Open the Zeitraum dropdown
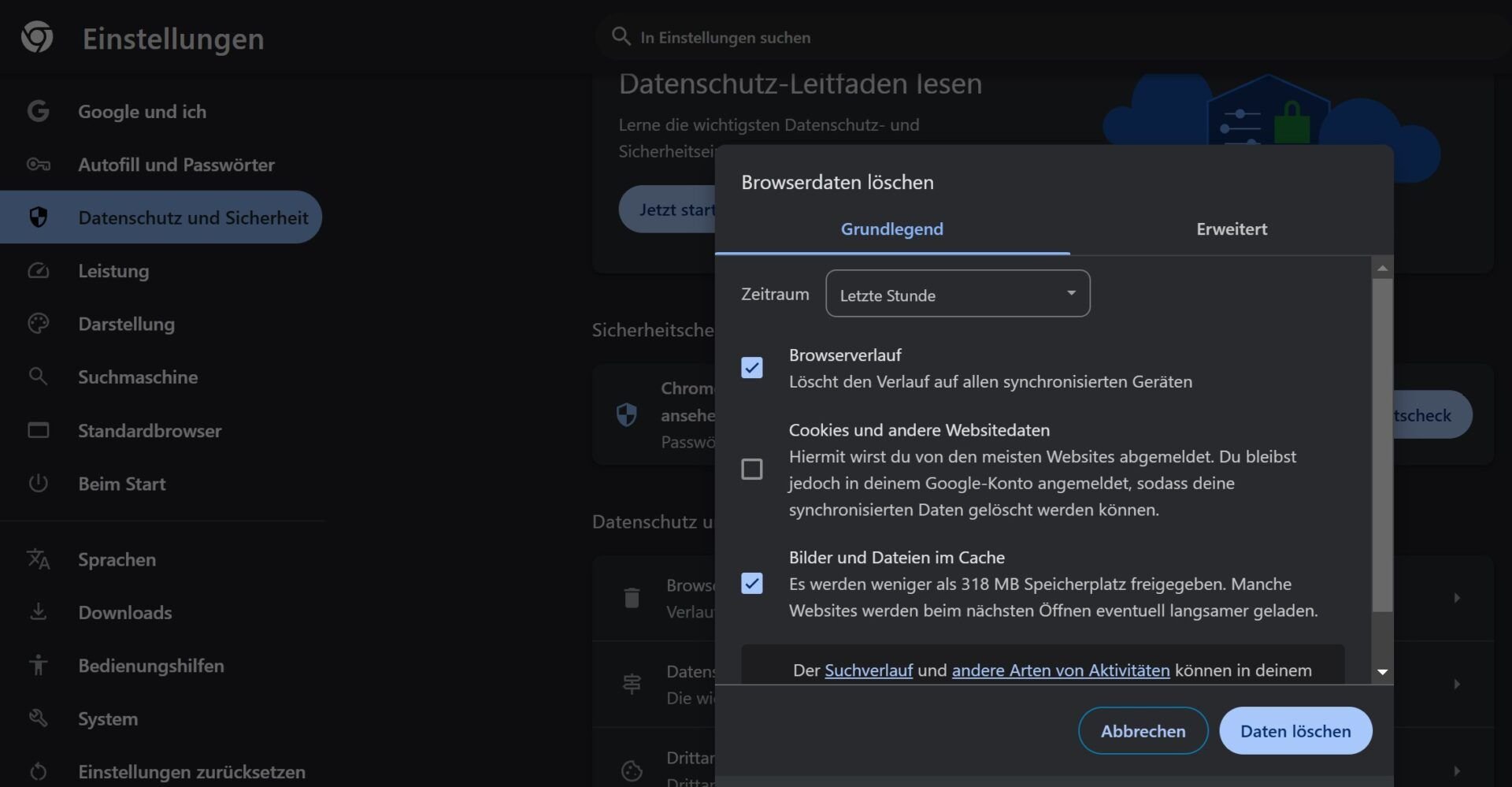Image resolution: width=1512 pixels, height=787 pixels. 958,294
